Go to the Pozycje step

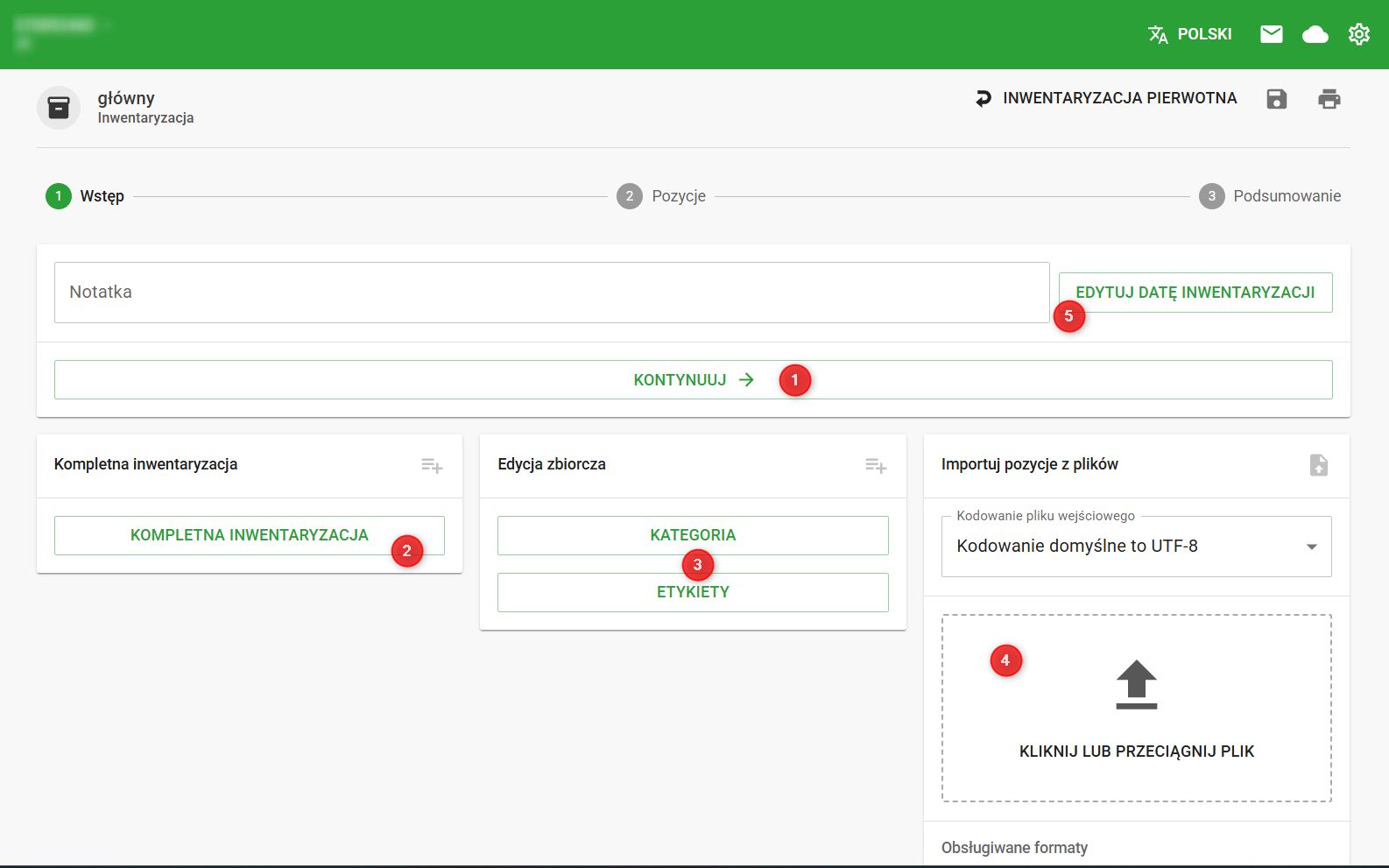click(x=661, y=196)
